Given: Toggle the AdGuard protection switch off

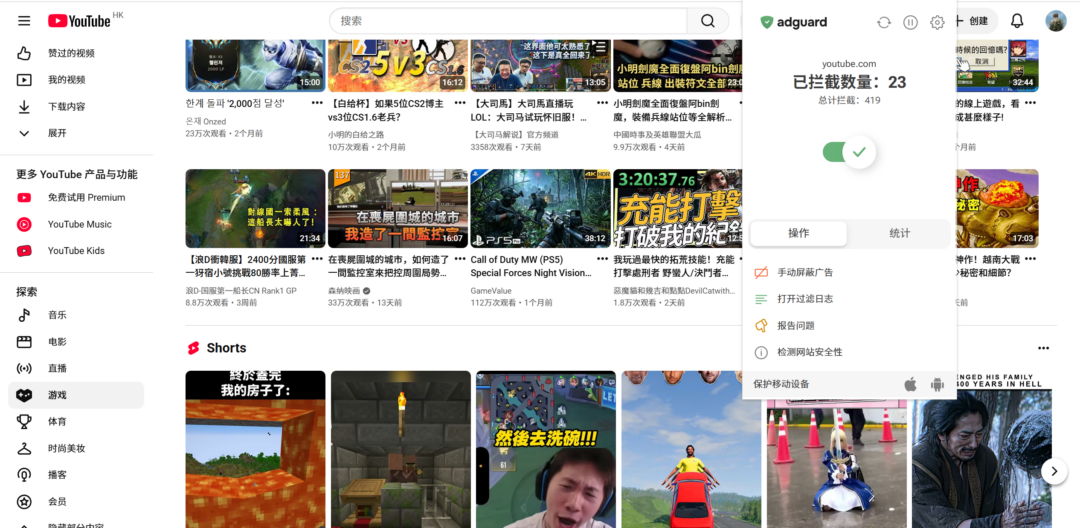Looking at the screenshot, I should coord(849,152).
